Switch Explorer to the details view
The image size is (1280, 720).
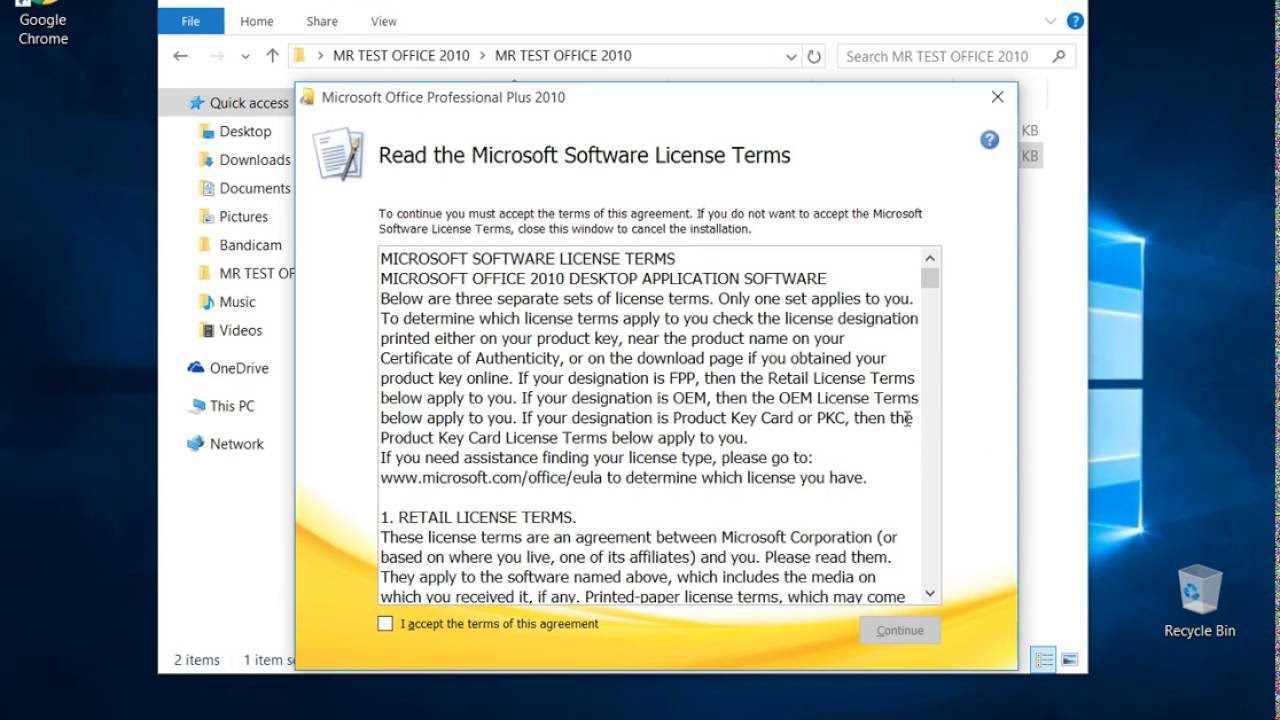[1044, 660]
